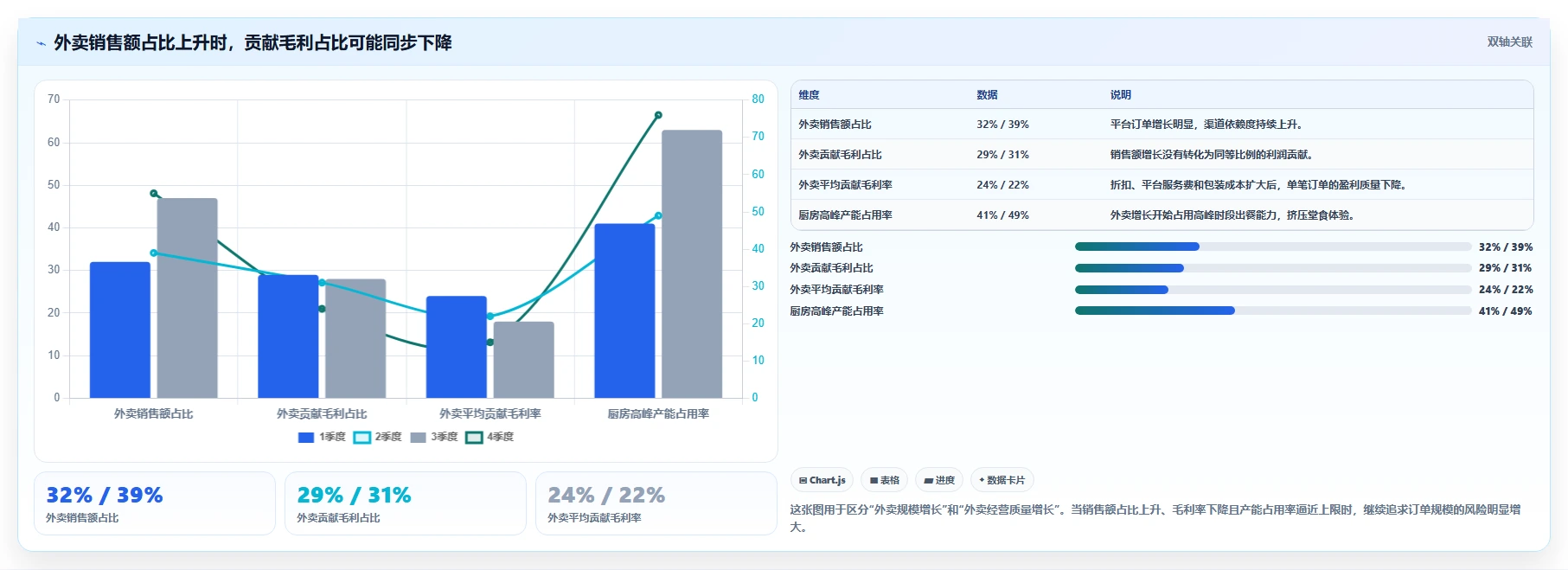
Task: Click the 外卖贡献毛利占比 table row name
Action: 840,155
